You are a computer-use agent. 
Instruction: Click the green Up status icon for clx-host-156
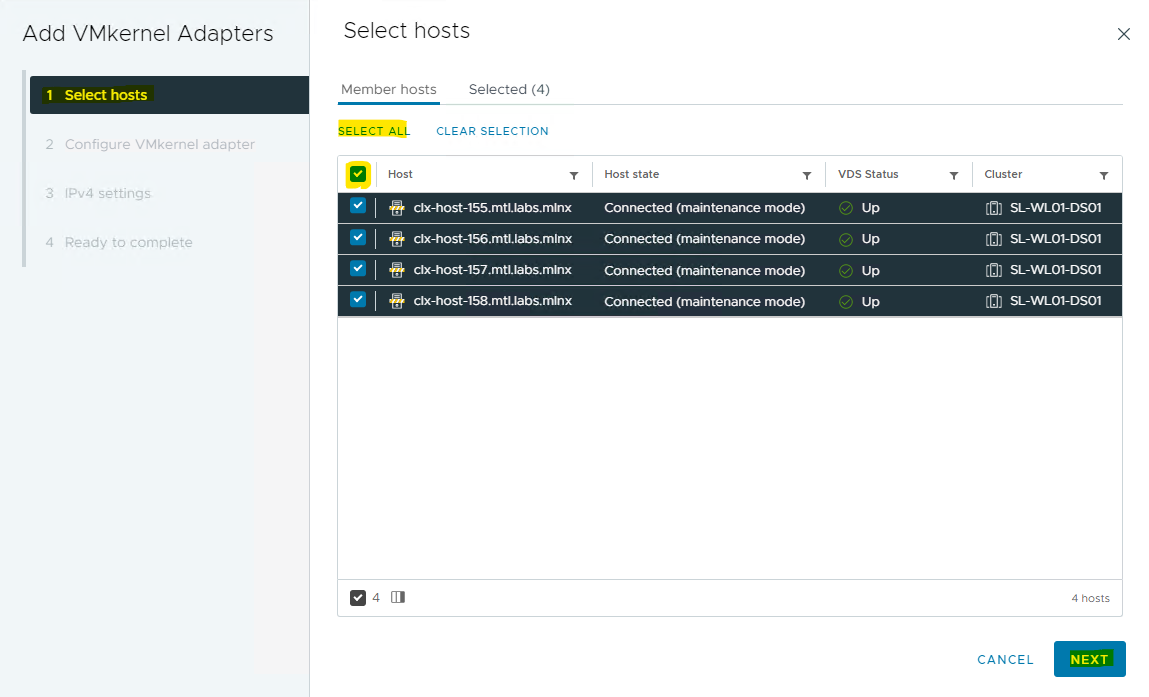[846, 240]
